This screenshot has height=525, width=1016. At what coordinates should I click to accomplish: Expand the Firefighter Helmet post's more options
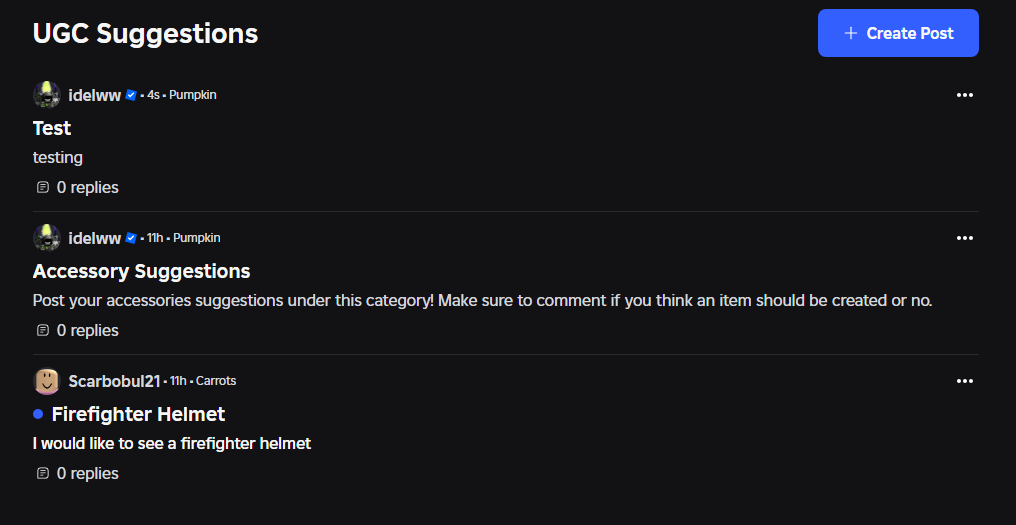pyautogui.click(x=964, y=381)
